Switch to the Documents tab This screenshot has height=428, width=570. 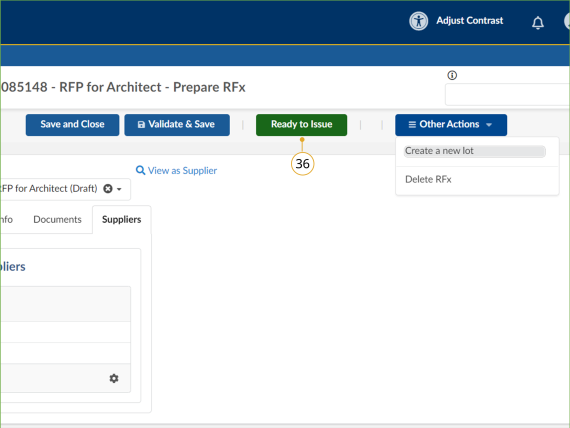click(x=57, y=220)
